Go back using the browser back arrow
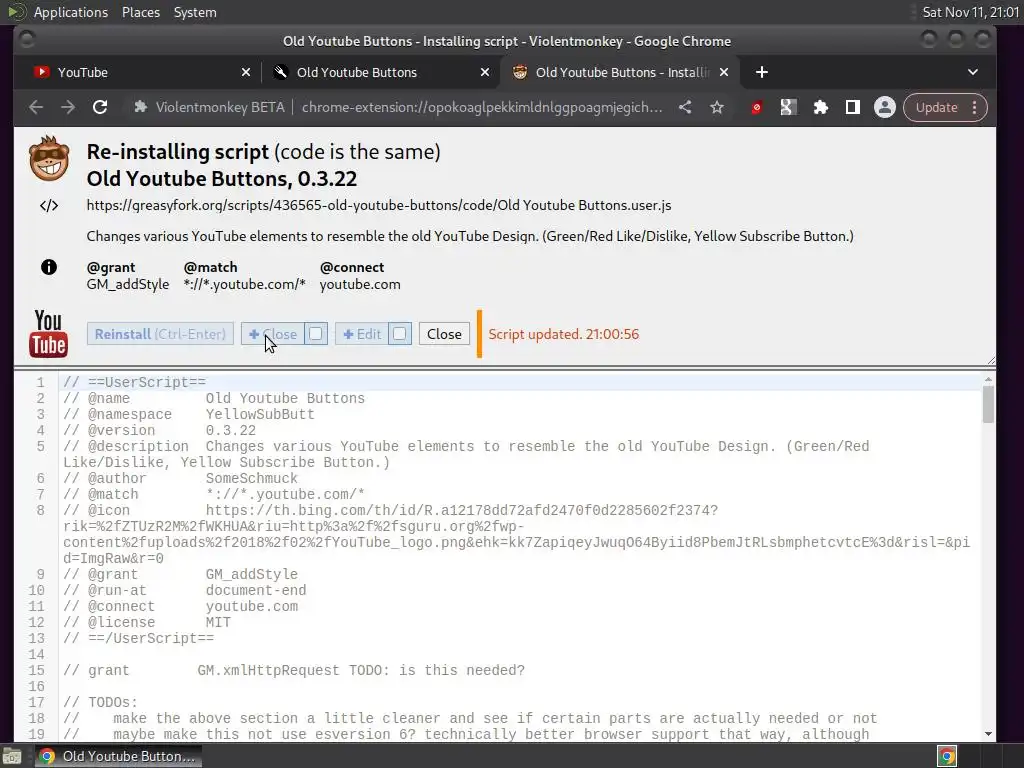This screenshot has height=768, width=1024. coord(36,107)
